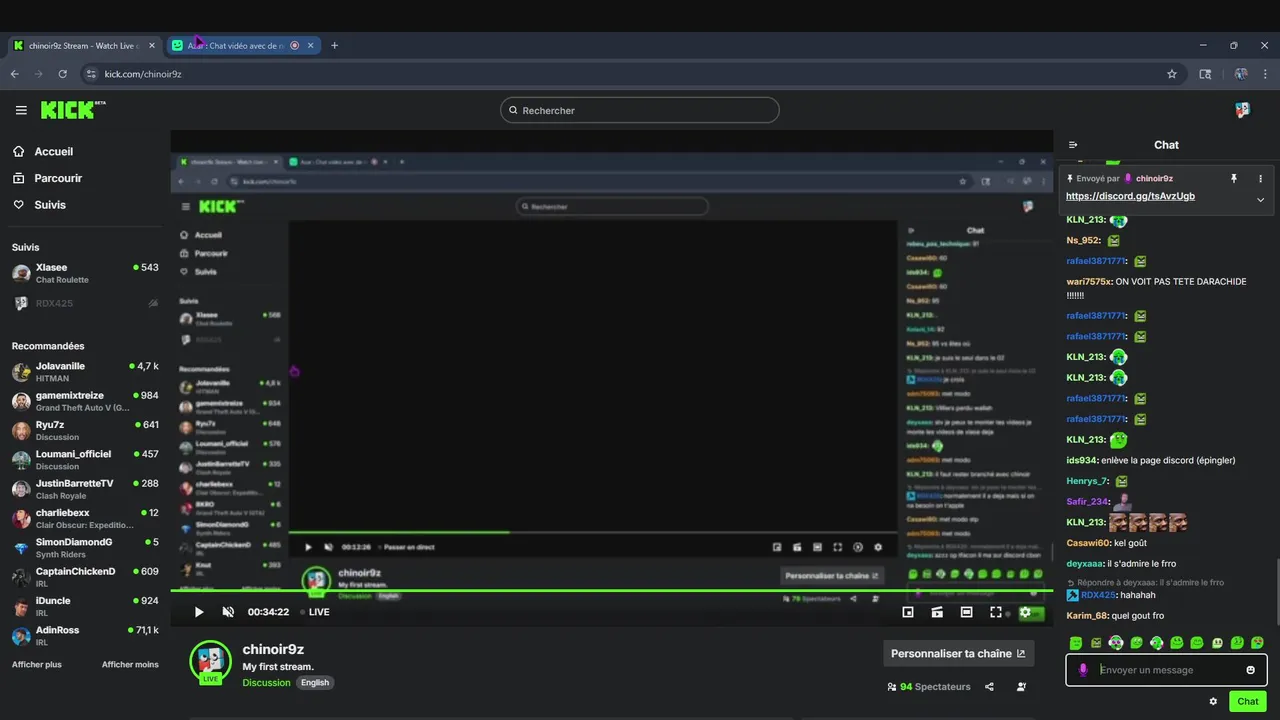Screen dimensions: 1280x720
Task: Focus the Envoyer un message field
Action: [1168, 670]
